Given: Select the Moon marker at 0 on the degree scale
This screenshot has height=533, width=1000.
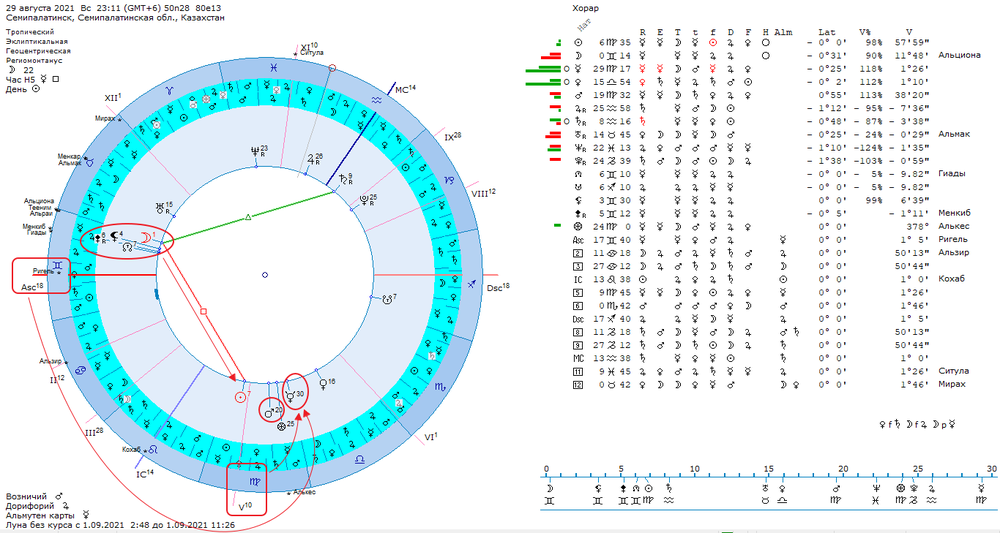Looking at the screenshot, I should (548, 488).
